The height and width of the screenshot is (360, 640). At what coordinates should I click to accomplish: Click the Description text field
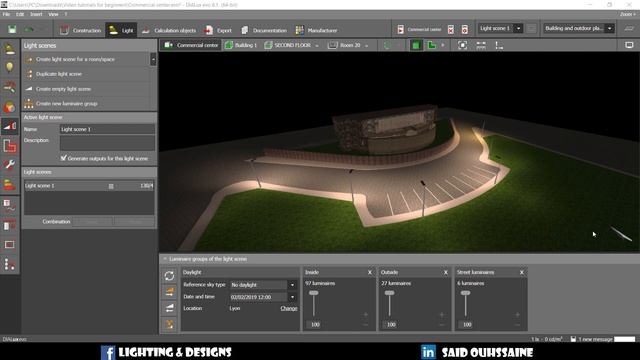point(107,143)
